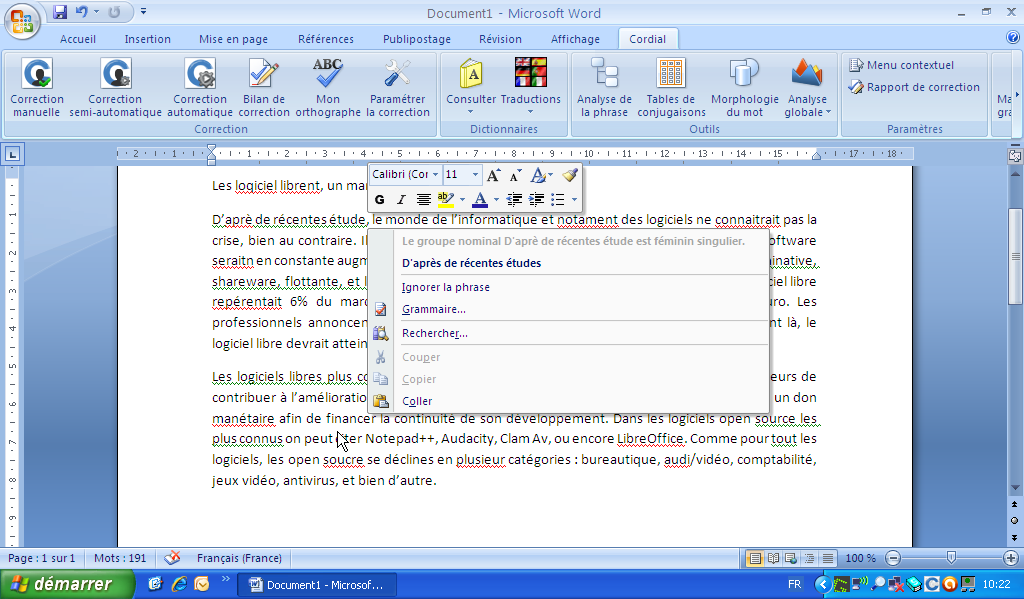Open the Publipostage tab
This screenshot has width=1024, height=599.
click(417, 39)
